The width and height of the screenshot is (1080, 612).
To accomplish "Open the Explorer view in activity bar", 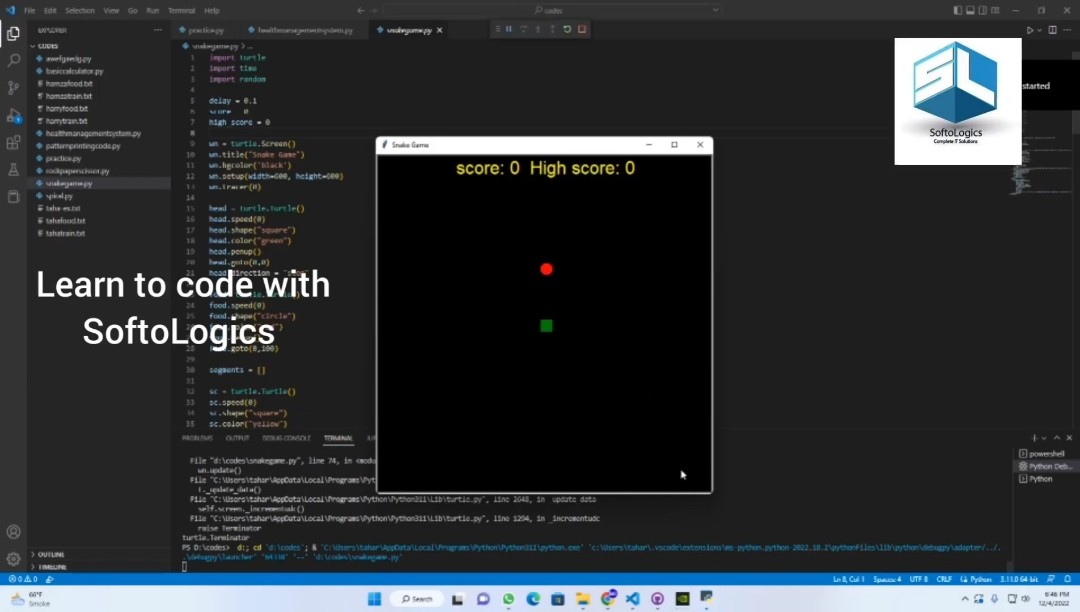I will (13, 34).
